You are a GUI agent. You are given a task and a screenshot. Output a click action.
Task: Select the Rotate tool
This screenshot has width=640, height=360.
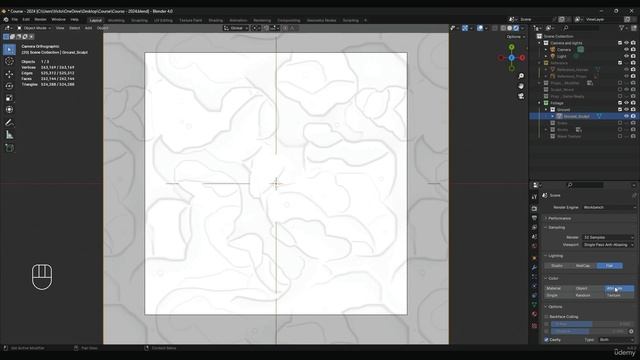(x=9, y=86)
